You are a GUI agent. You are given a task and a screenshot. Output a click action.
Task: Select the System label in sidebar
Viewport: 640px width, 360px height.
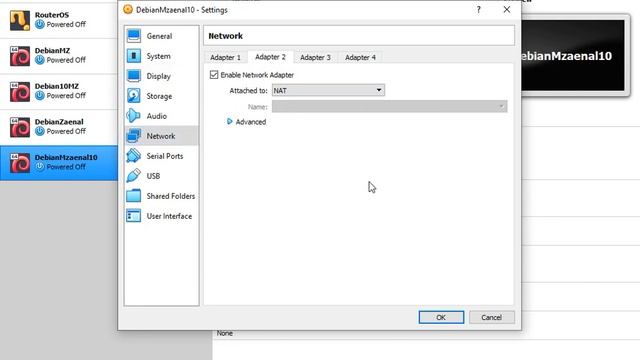click(158, 56)
